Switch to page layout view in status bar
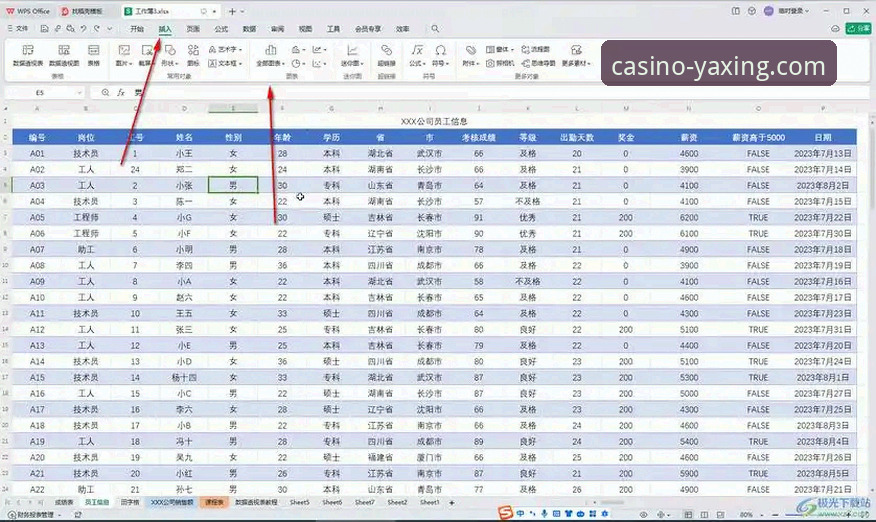The height and width of the screenshot is (522, 876). [x=704, y=514]
